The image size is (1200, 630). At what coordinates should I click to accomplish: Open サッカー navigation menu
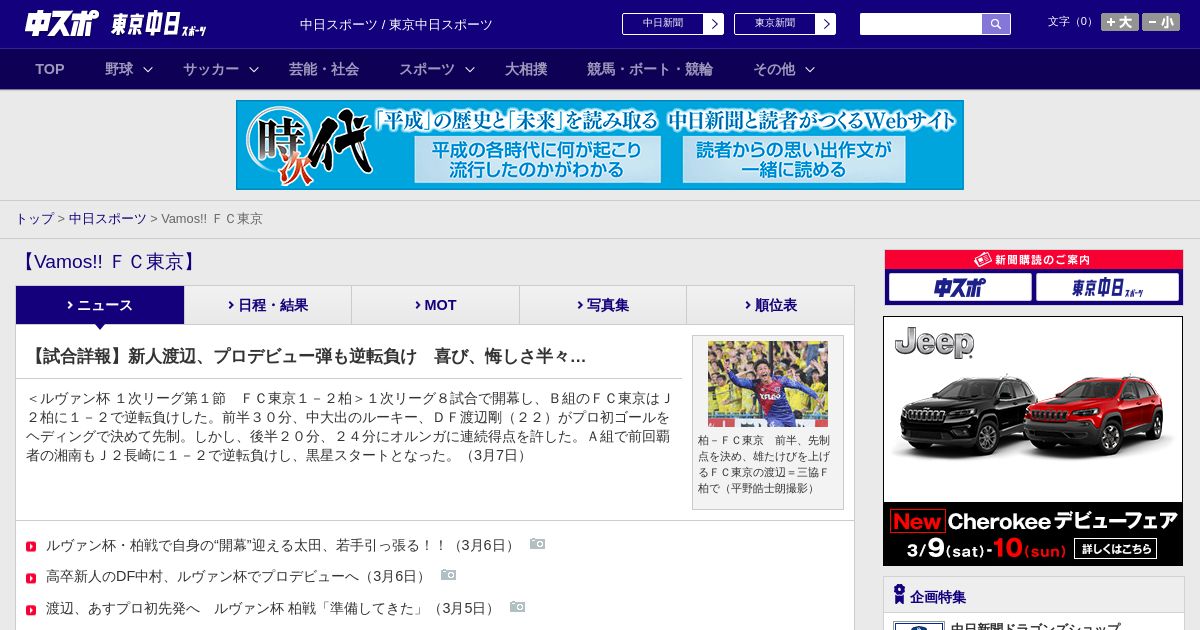[x=211, y=69]
